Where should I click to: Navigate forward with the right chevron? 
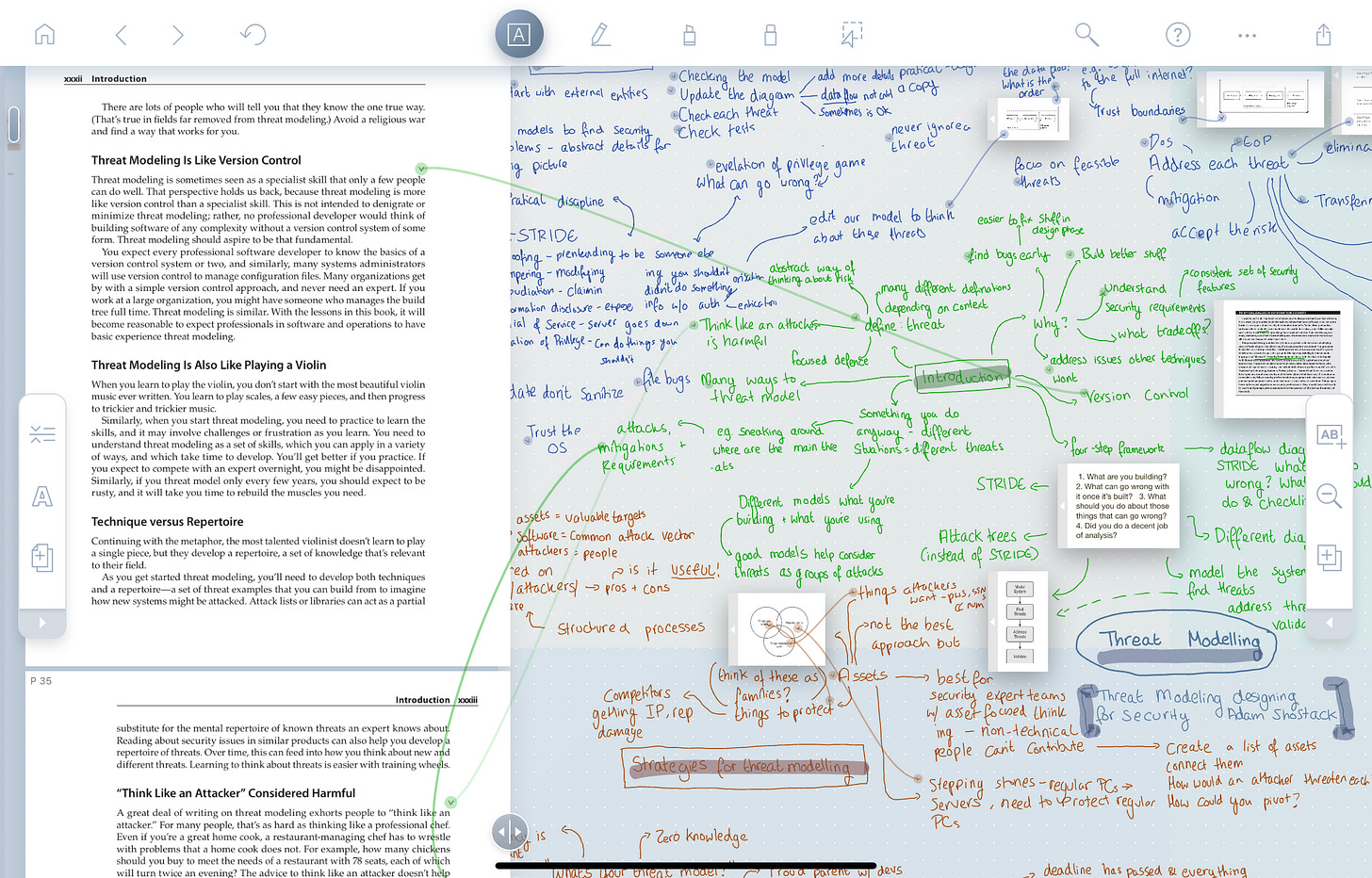[178, 35]
